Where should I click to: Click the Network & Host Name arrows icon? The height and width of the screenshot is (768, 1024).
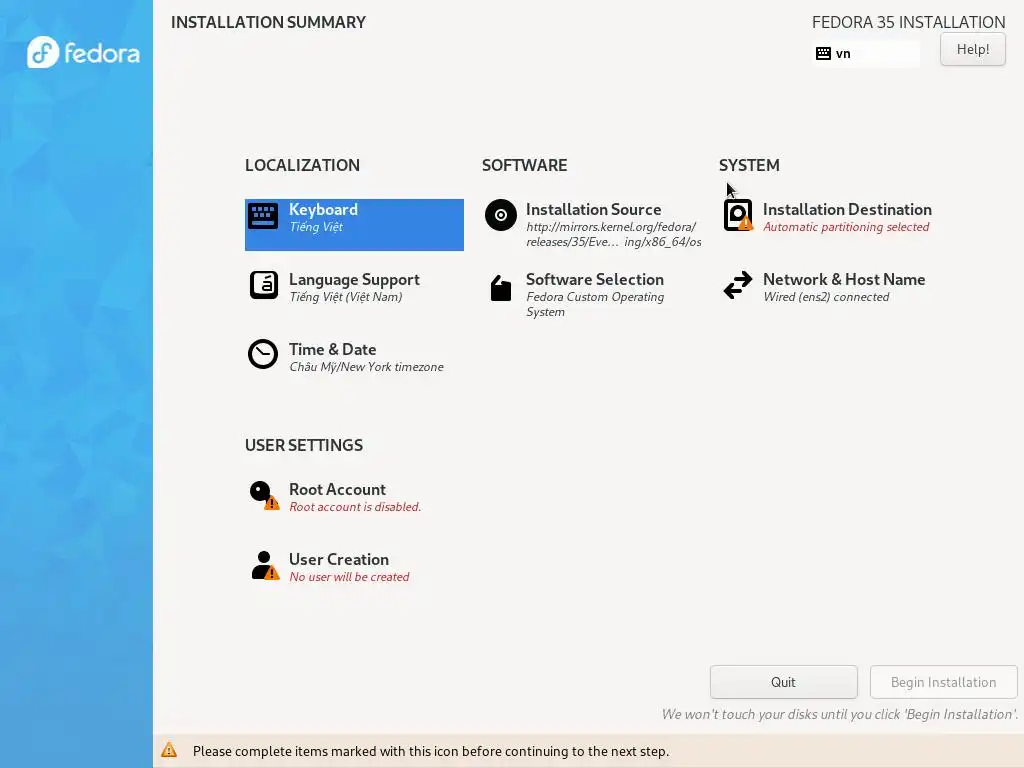click(x=738, y=285)
